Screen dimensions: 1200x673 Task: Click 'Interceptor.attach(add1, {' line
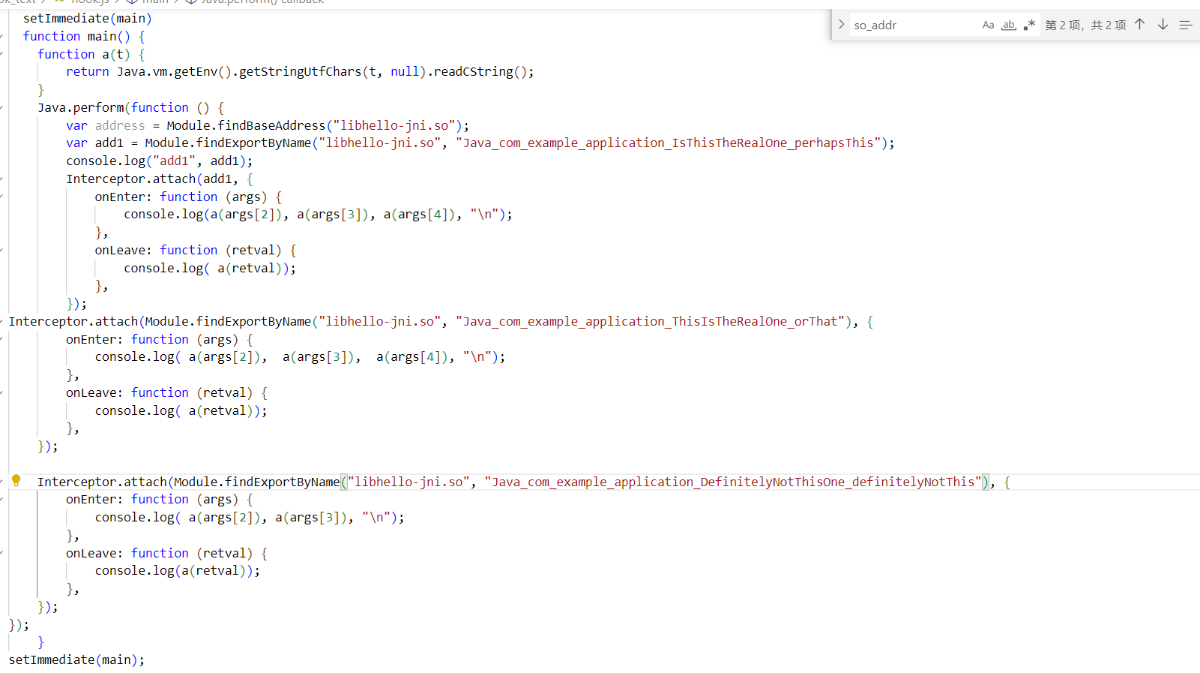(160, 179)
